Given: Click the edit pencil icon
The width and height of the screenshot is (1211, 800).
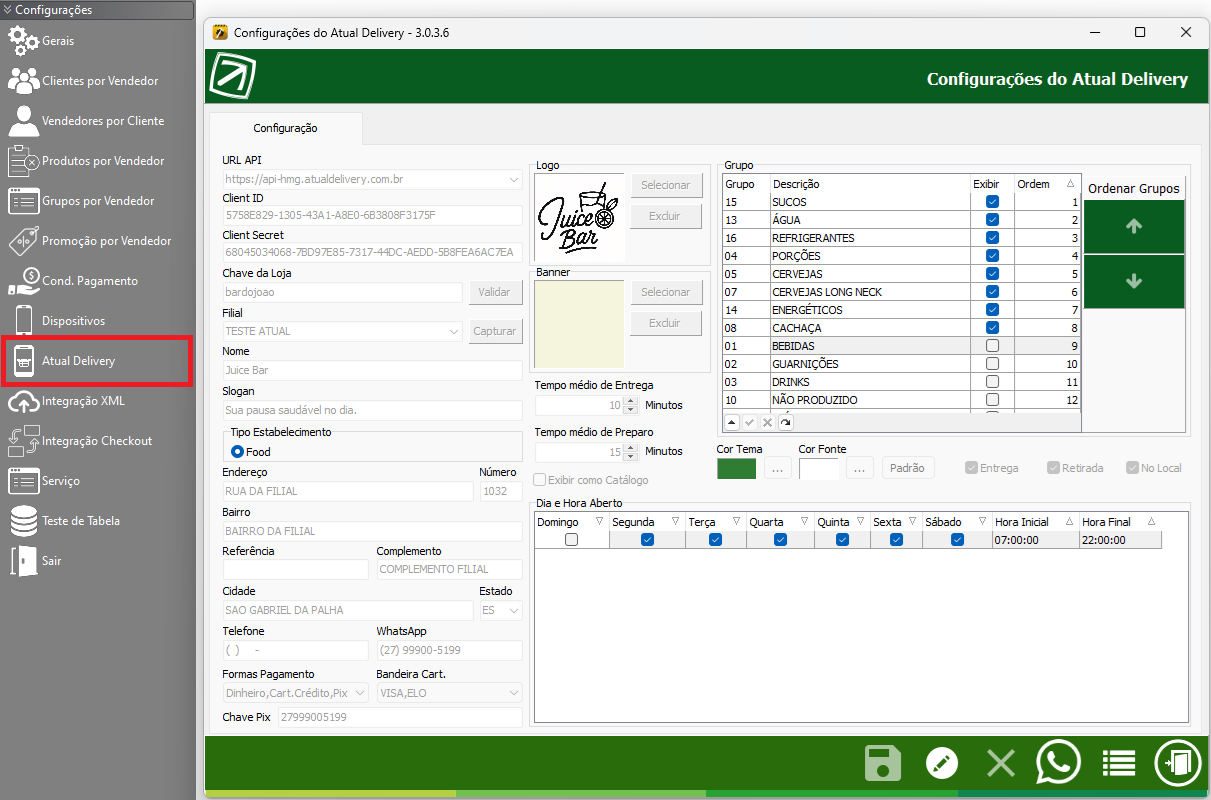Looking at the screenshot, I should click(x=942, y=764).
